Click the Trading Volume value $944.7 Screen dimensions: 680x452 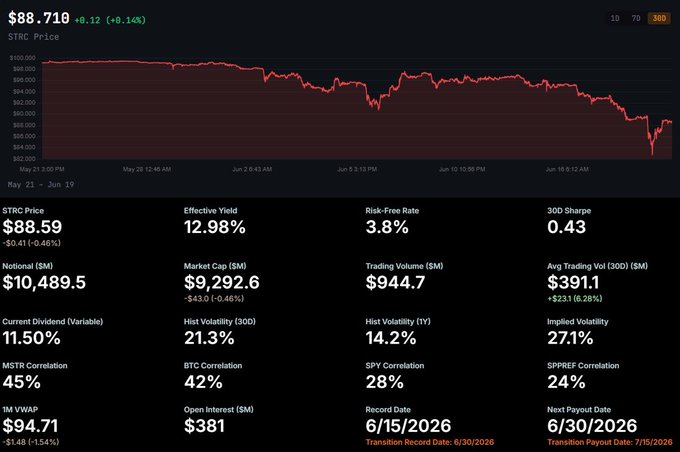click(395, 282)
